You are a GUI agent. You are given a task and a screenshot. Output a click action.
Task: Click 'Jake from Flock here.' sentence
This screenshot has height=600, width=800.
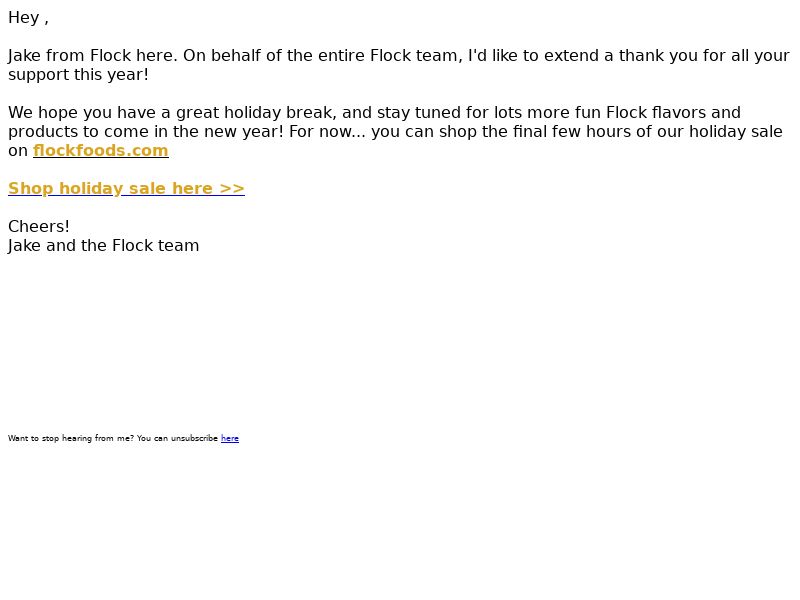click(x=93, y=55)
